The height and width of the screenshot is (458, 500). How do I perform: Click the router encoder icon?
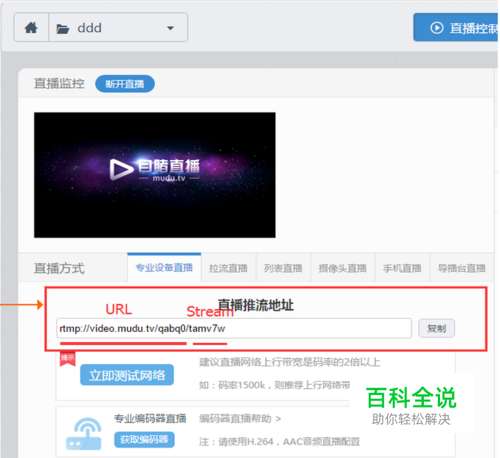coord(84,433)
